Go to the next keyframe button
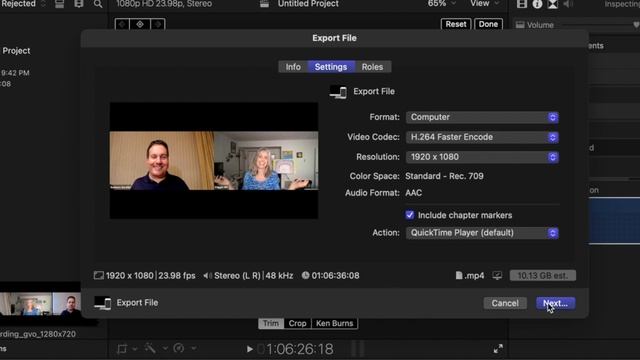Viewport: 640px width, 360px height. 158,24
